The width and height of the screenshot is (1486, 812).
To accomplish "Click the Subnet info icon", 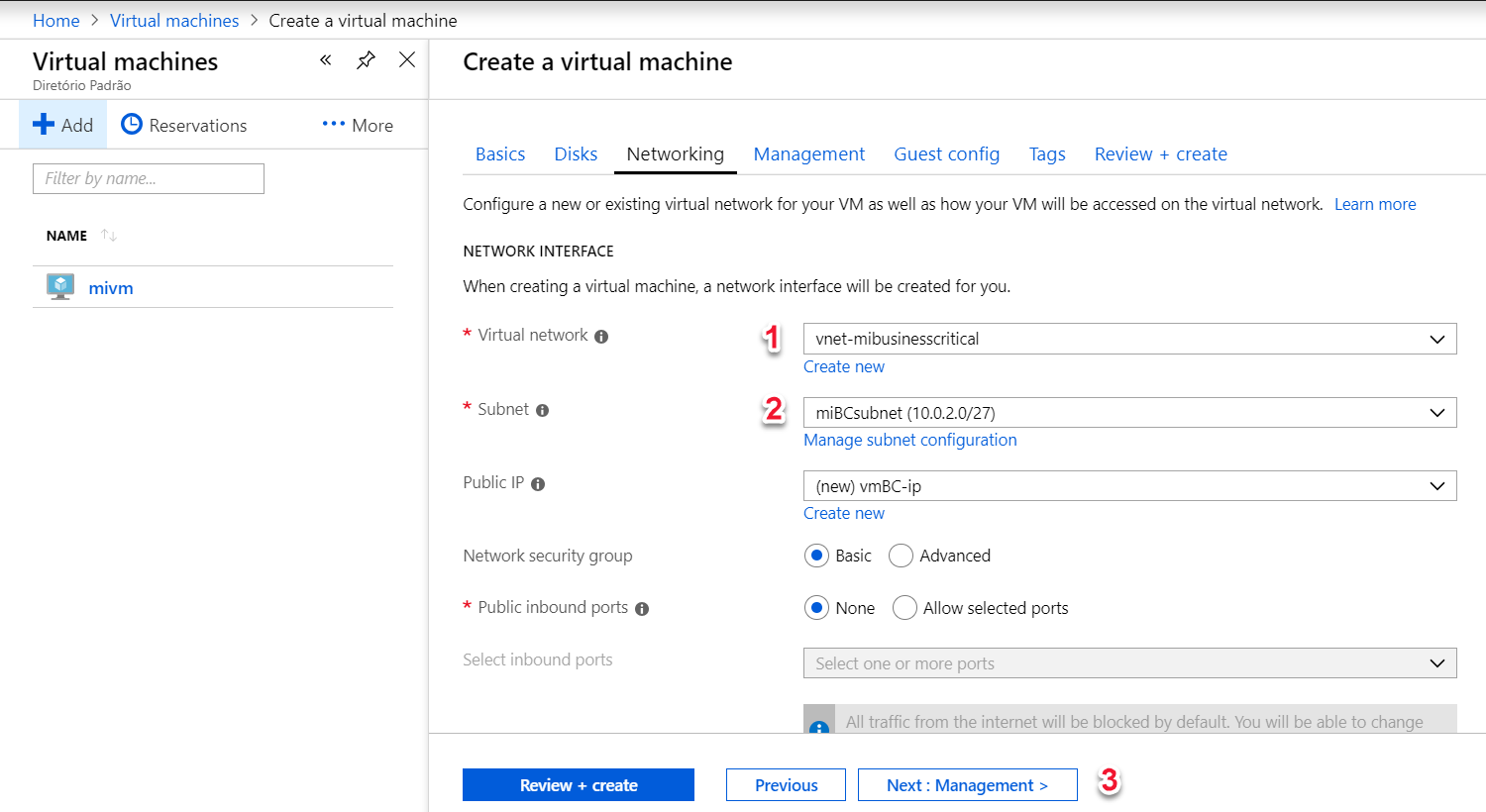I will click(x=542, y=411).
